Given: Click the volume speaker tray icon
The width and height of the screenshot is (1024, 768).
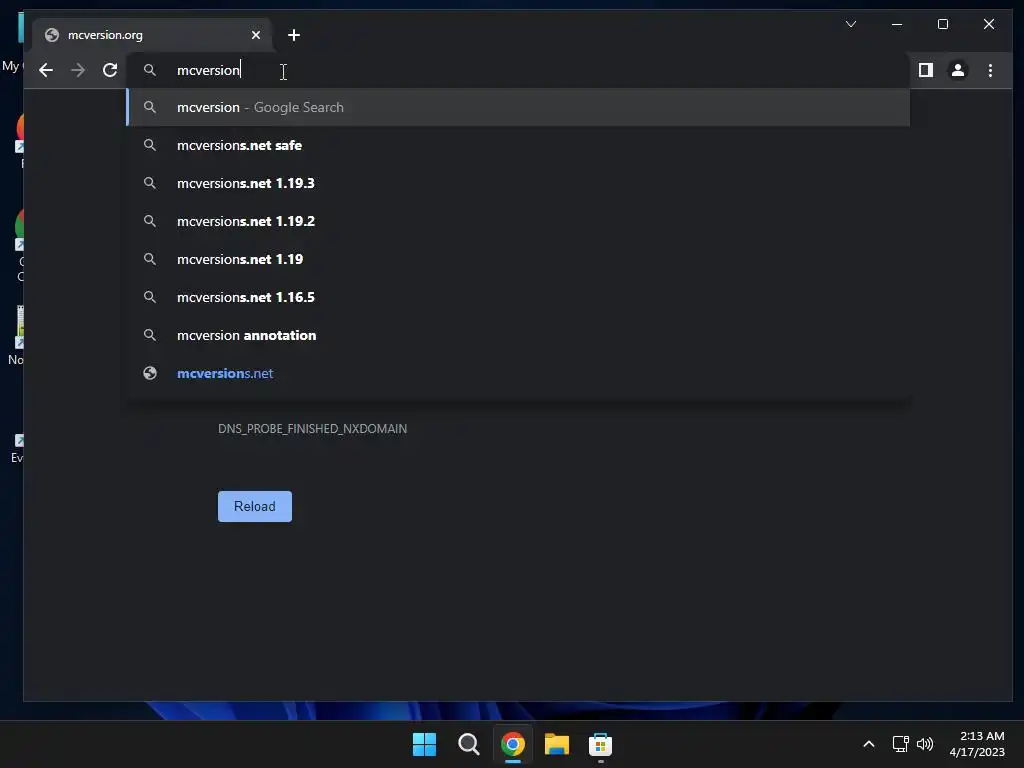Looking at the screenshot, I should pos(925,744).
